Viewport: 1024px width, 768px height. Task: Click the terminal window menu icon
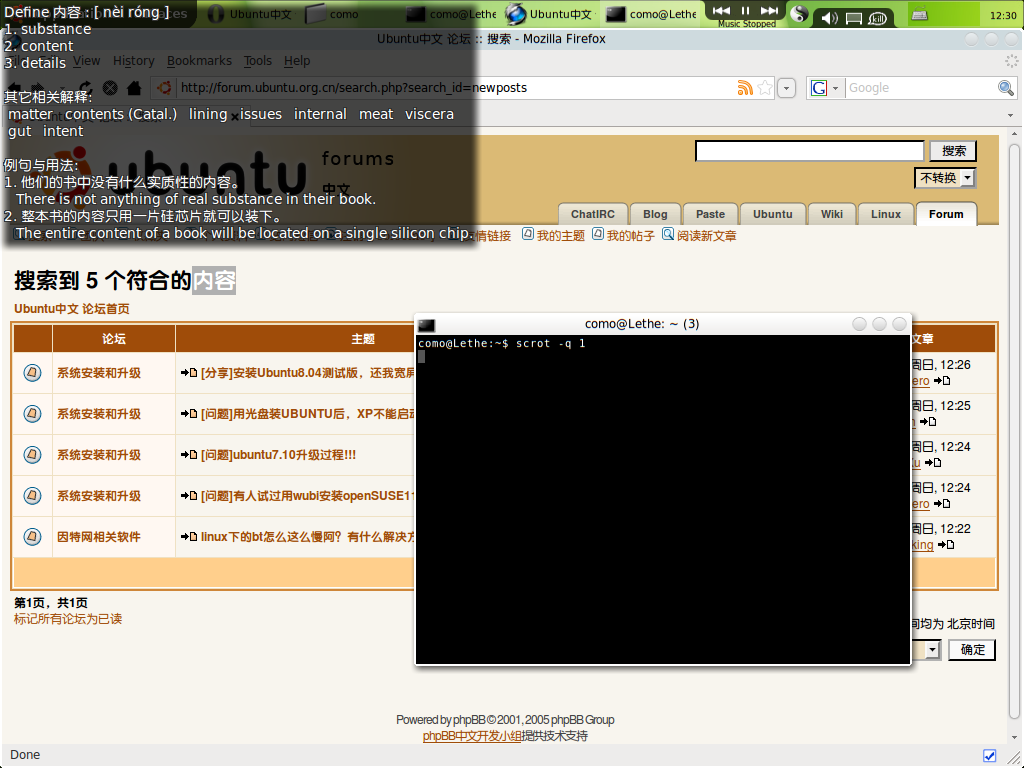point(426,325)
